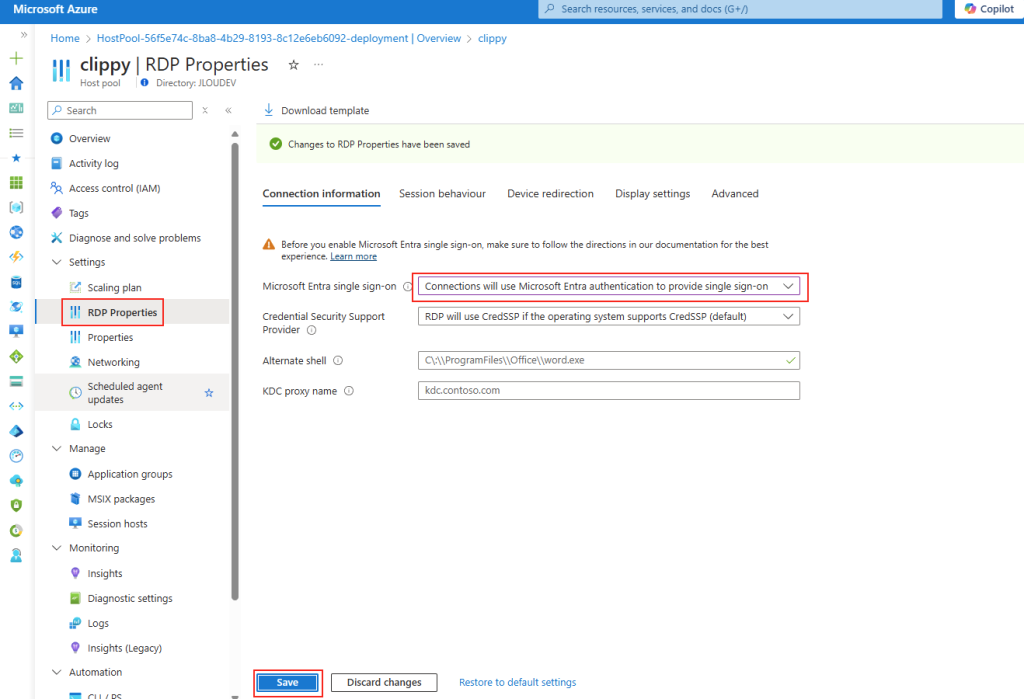
Task: Click Restore to default settings link
Action: pos(517,682)
